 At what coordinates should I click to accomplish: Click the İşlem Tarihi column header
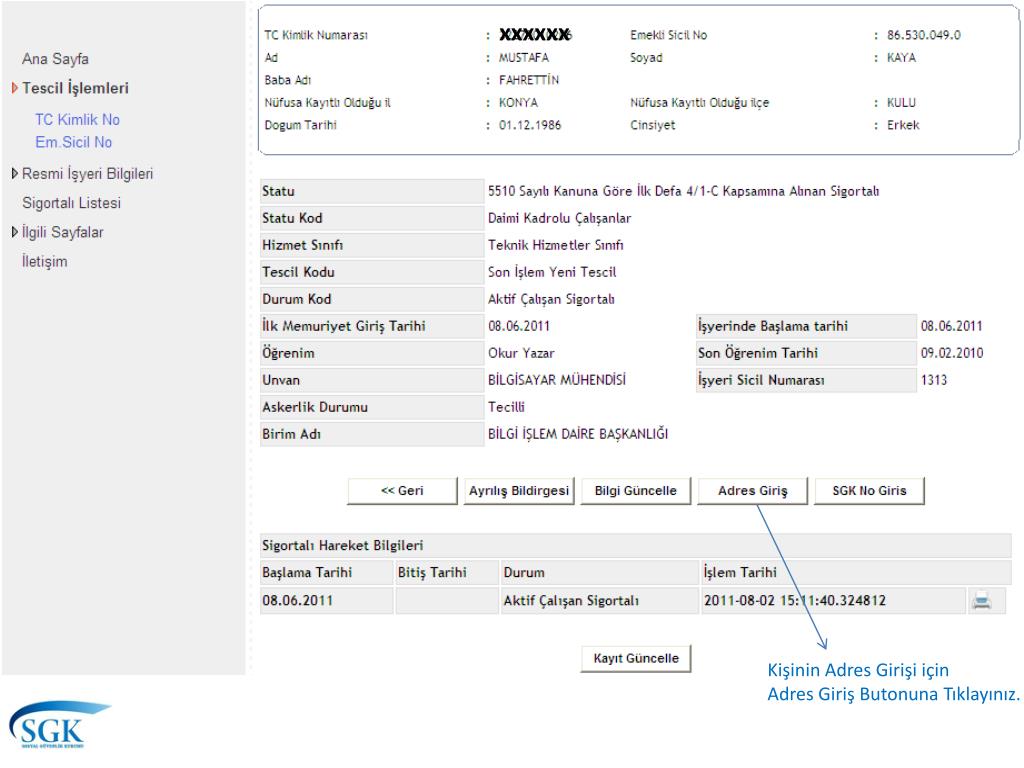tap(856, 572)
